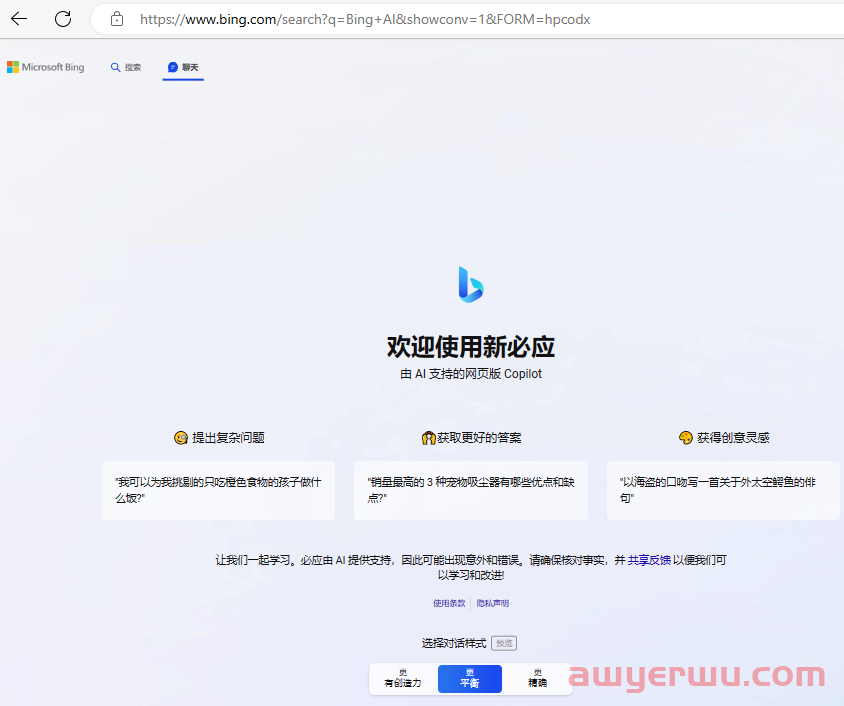Select the 聊天 chat tab
This screenshot has width=844, height=706.
coord(183,67)
